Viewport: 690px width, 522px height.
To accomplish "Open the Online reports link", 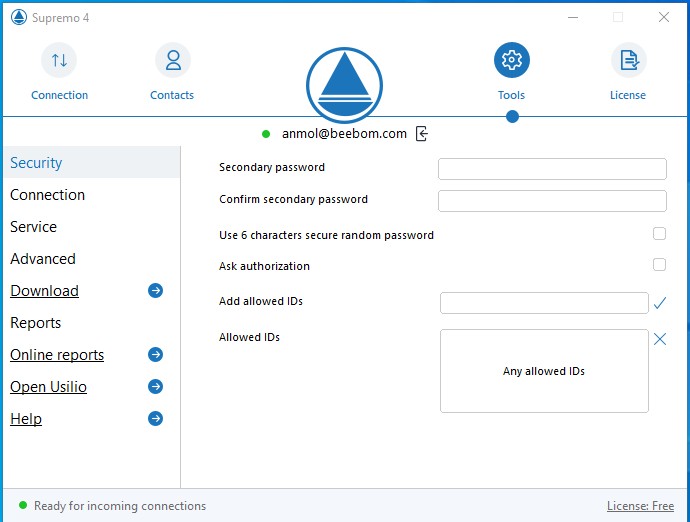I will [x=57, y=355].
